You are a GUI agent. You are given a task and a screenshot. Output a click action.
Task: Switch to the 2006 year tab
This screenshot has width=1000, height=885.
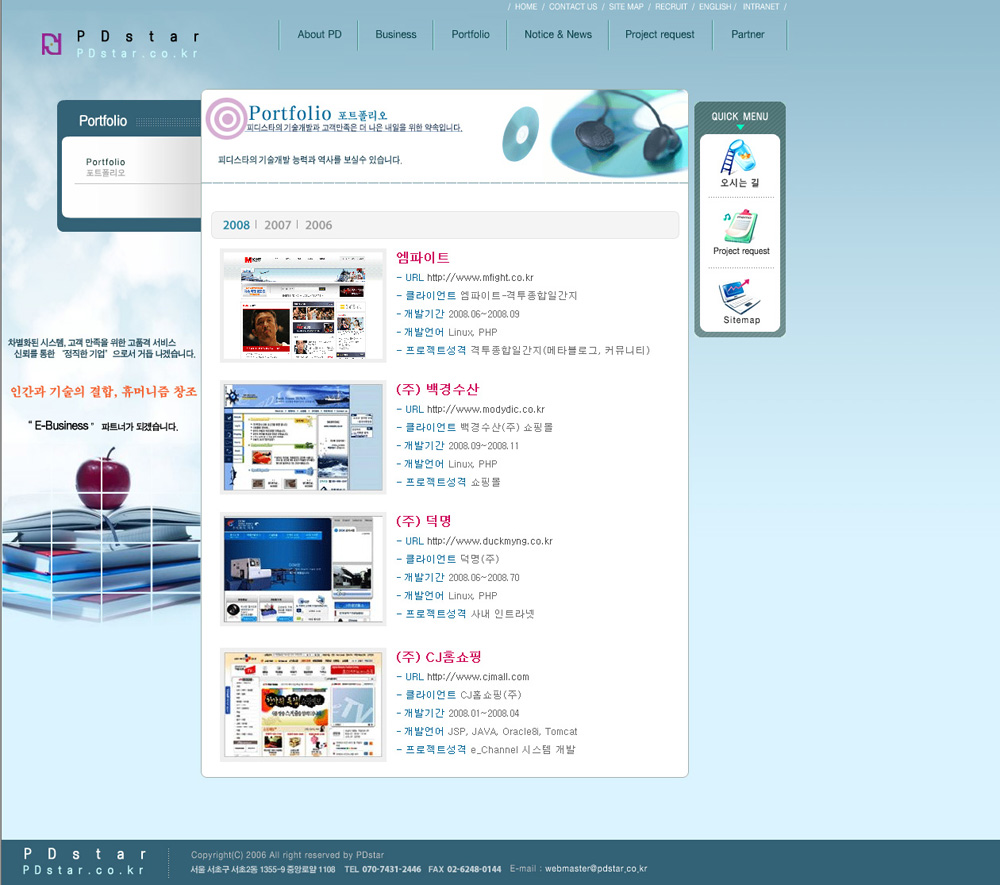tap(319, 225)
